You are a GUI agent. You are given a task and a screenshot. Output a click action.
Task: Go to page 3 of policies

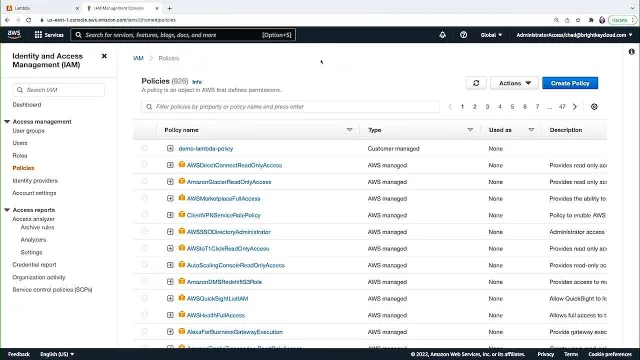pyautogui.click(x=487, y=107)
